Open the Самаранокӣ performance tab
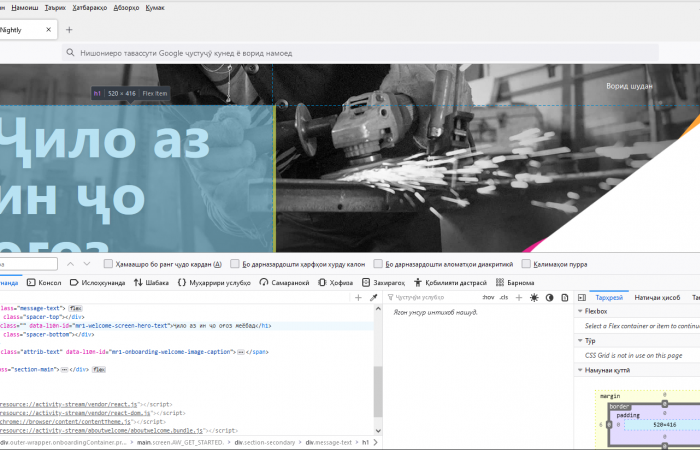The height and width of the screenshot is (450, 700). (x=284, y=283)
